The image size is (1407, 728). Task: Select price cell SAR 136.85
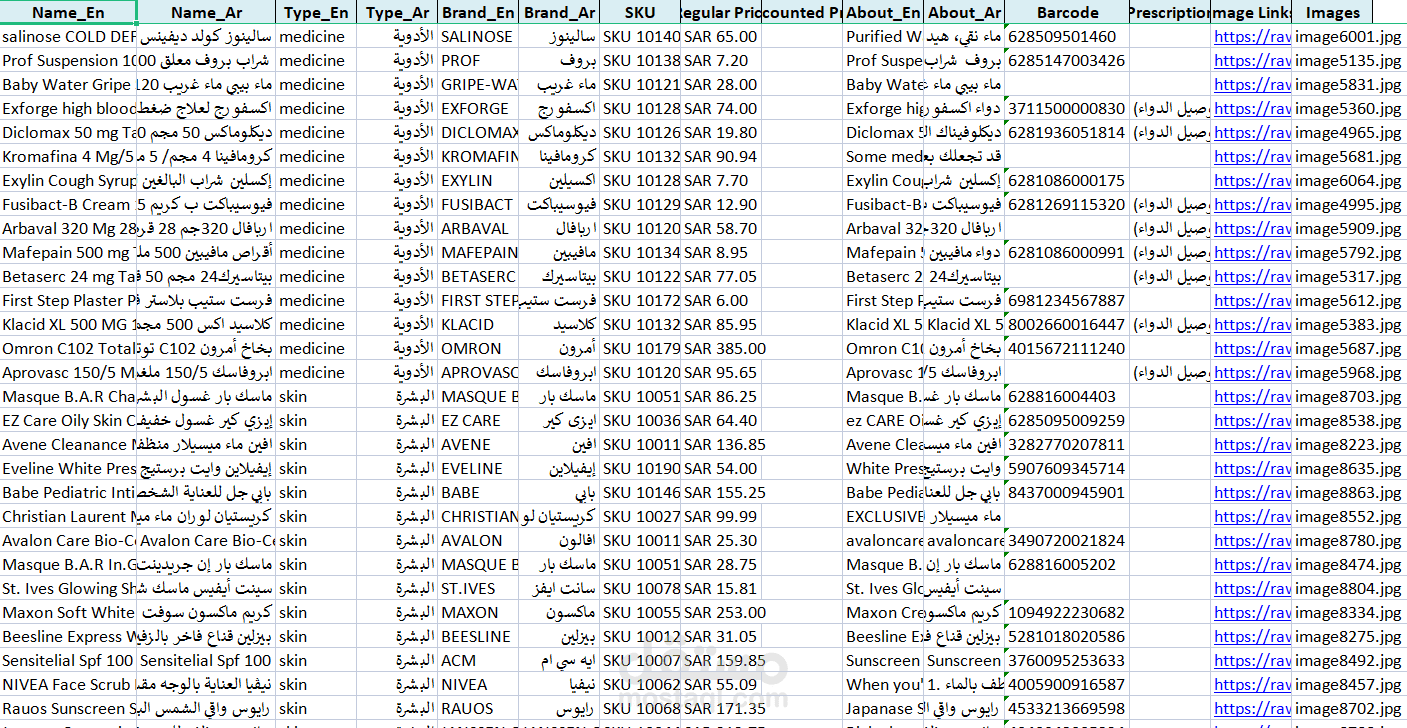click(x=722, y=445)
